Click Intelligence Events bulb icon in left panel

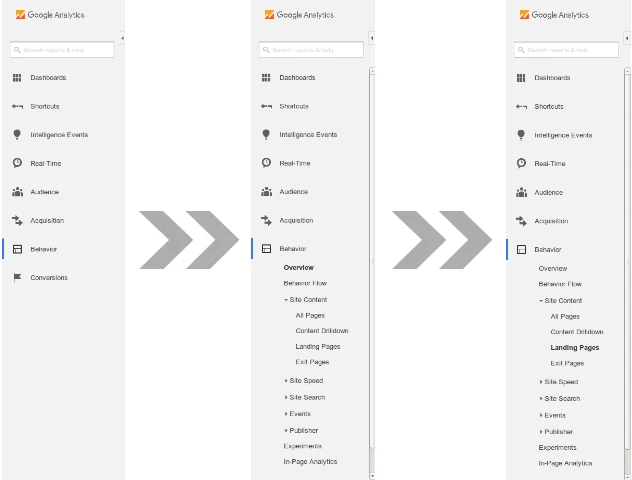click(17, 135)
